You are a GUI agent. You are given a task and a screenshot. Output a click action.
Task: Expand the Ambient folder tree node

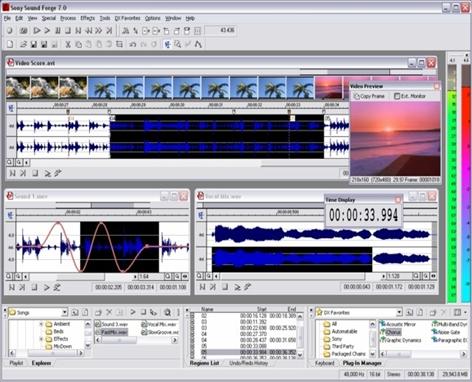[x=41, y=324]
